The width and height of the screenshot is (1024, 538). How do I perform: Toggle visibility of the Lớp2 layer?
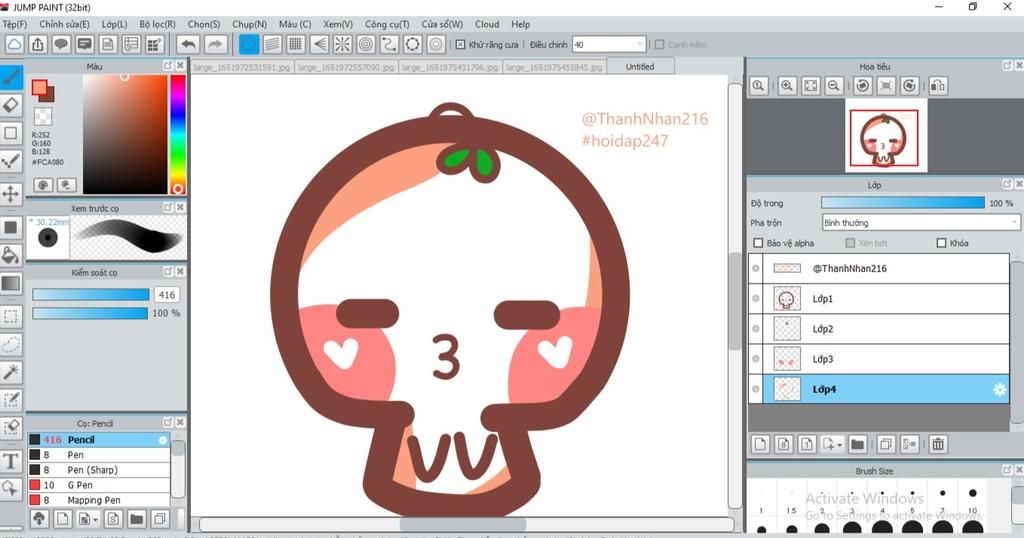tap(756, 328)
